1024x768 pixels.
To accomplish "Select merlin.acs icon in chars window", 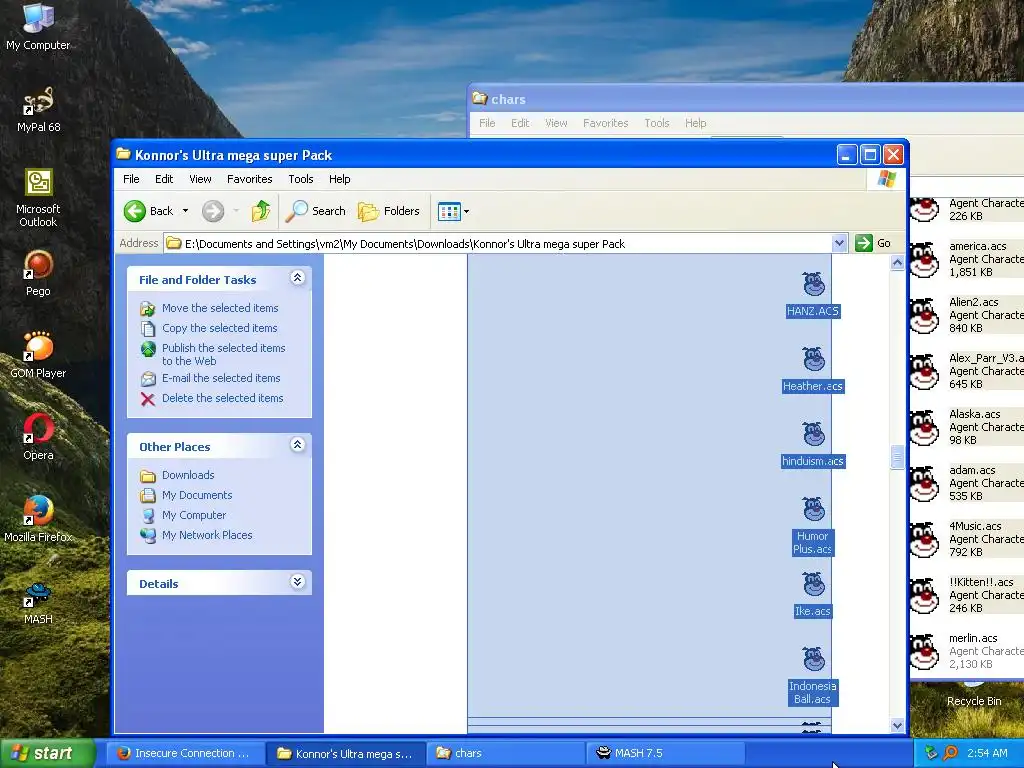I will coord(925,652).
